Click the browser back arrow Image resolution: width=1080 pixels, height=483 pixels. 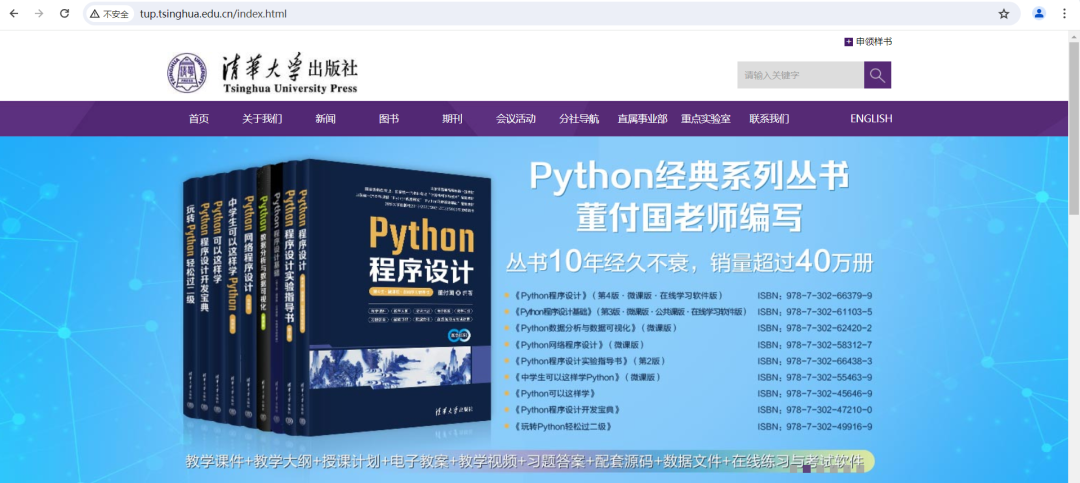pyautogui.click(x=14, y=14)
